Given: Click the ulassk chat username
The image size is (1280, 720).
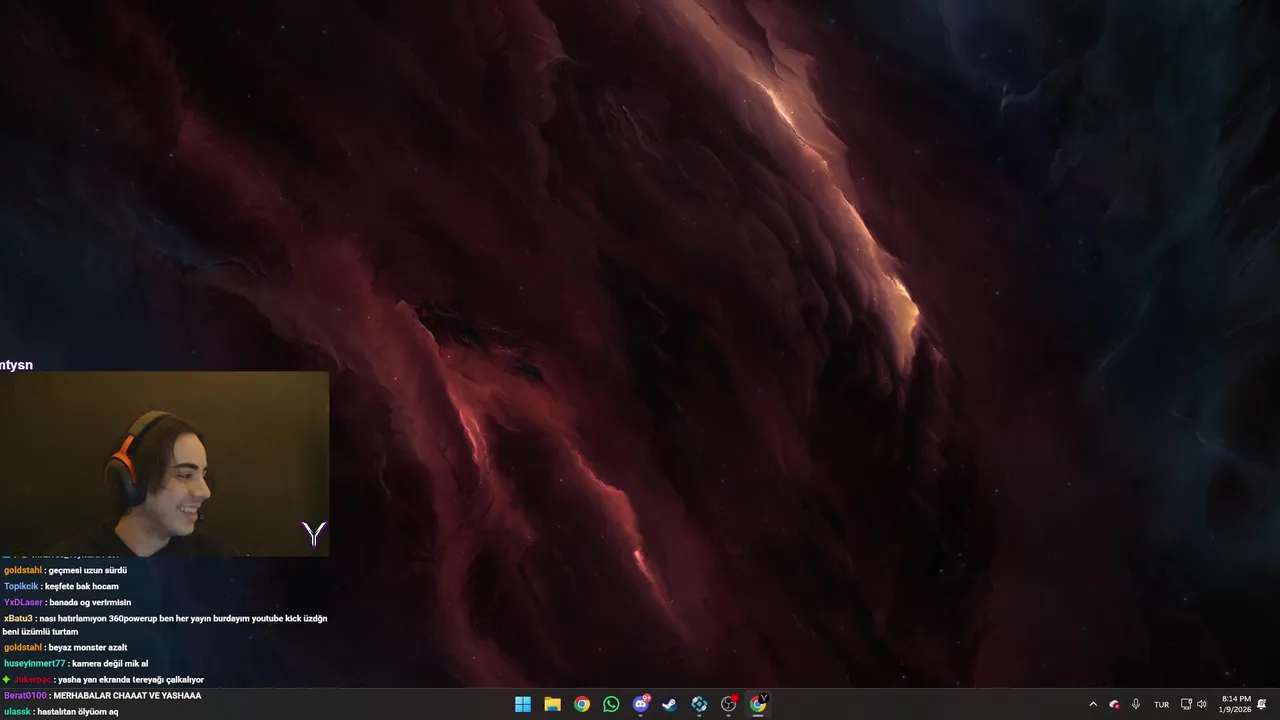Looking at the screenshot, I should [x=17, y=711].
